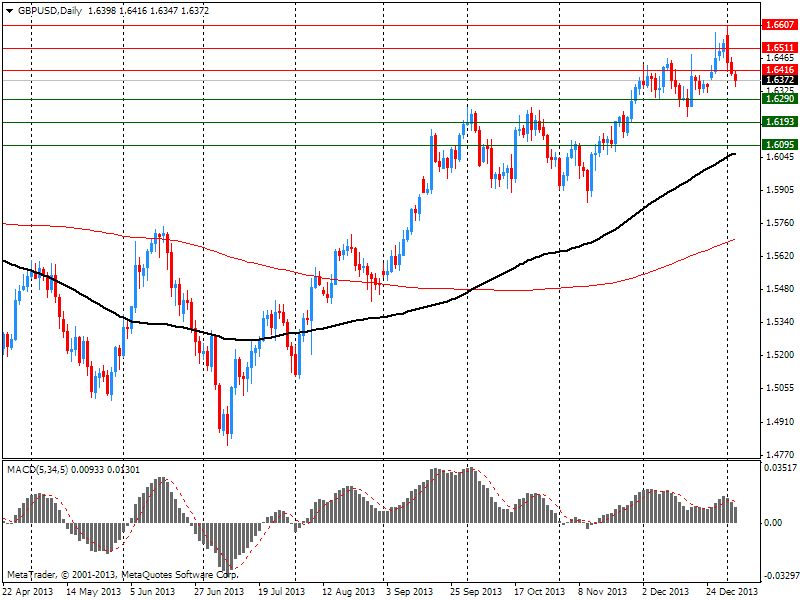Click the 1.5620 price scale value

(x=780, y=256)
